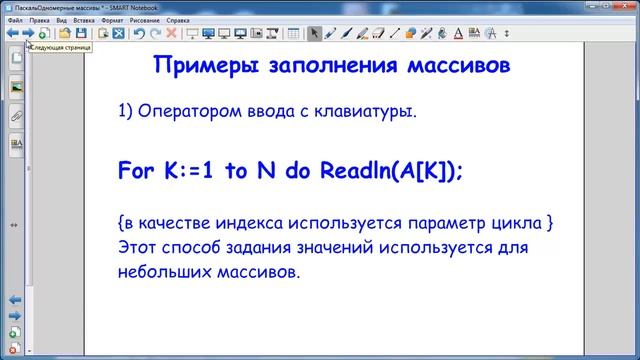Click the blue X delete-page icon

(x=118, y=33)
